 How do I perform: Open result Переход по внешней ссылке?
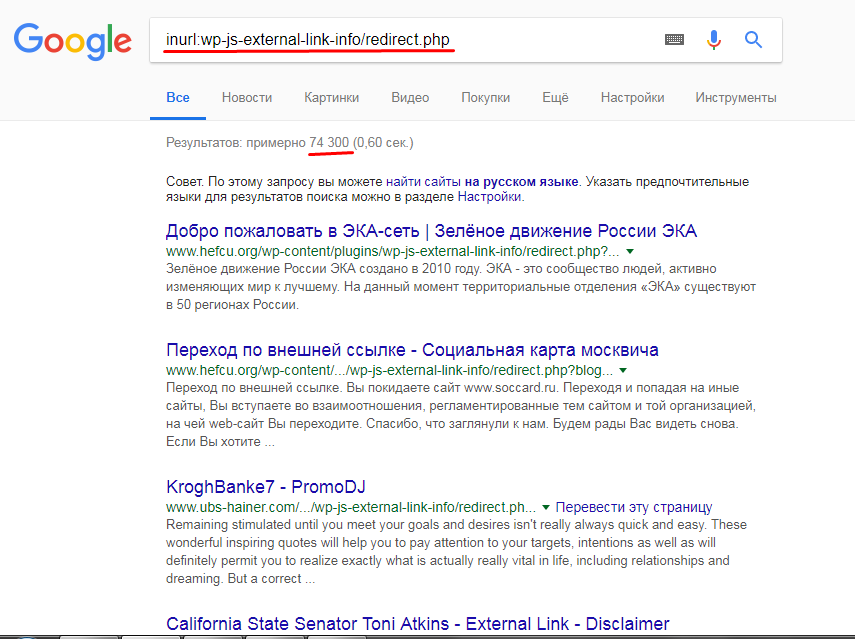(x=412, y=349)
